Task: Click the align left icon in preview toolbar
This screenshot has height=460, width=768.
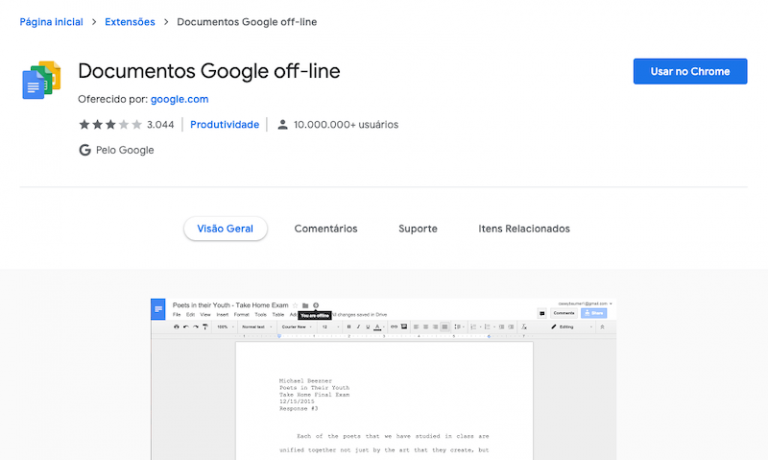Action: (416, 327)
